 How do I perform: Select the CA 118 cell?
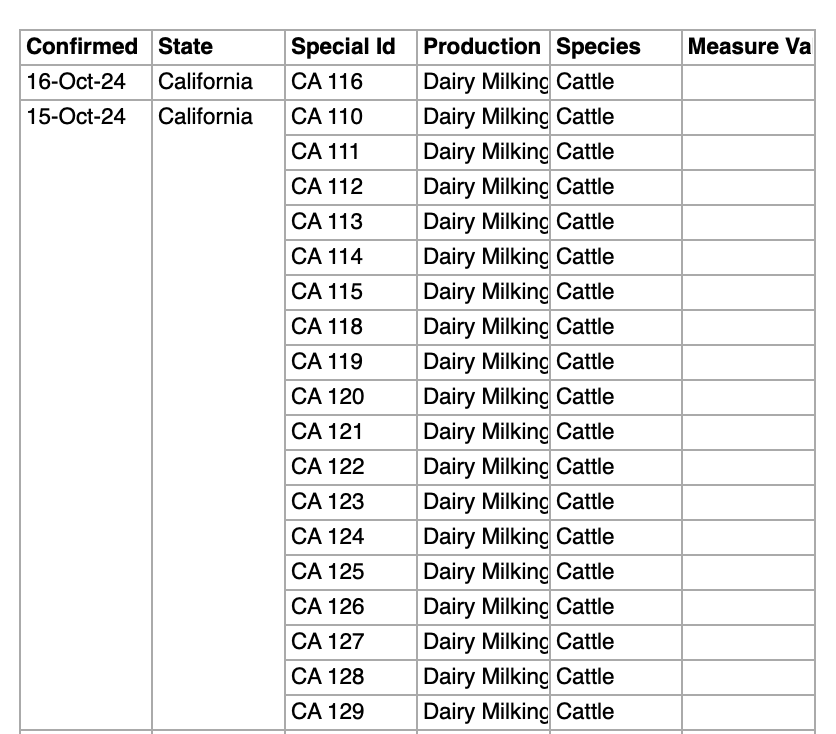point(327,327)
